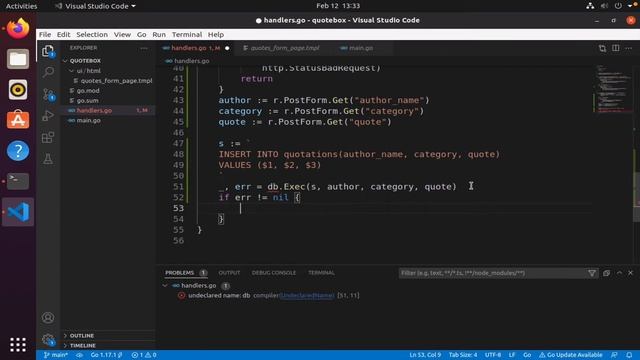The width and height of the screenshot is (640, 360).
Task: Open editor More Actions ellipsis
Action: 629,48
